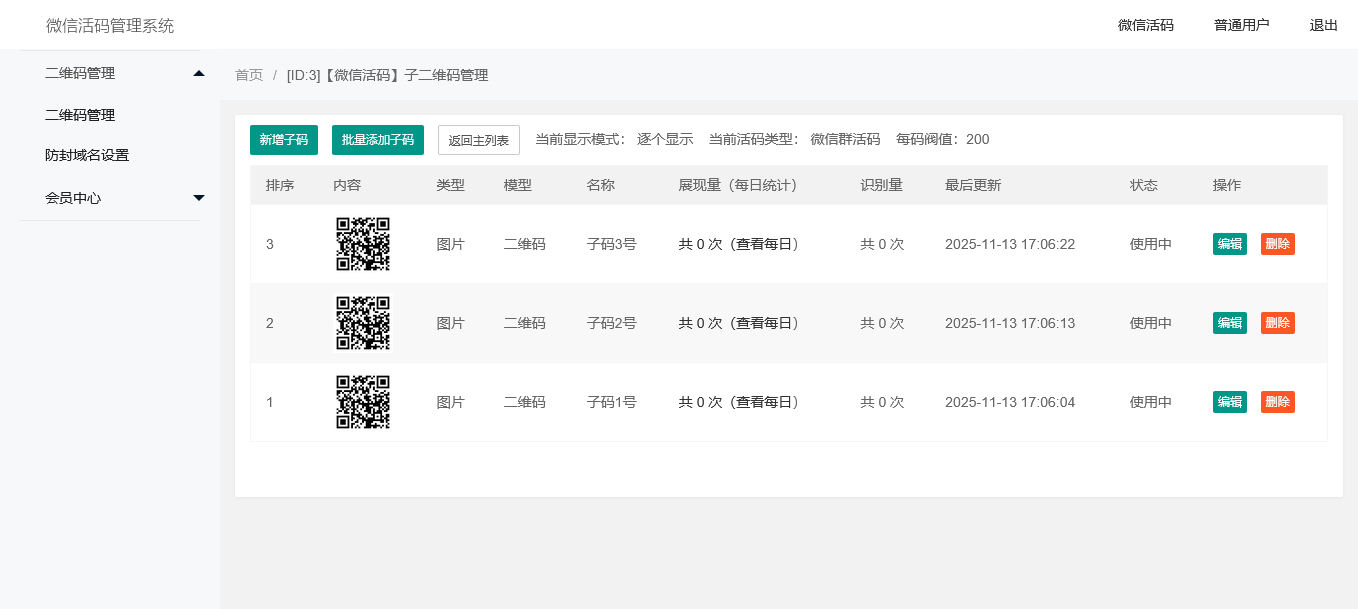This screenshot has height=609, width=1358.
Task: Click the 批量添加子码 button
Action: (x=378, y=140)
